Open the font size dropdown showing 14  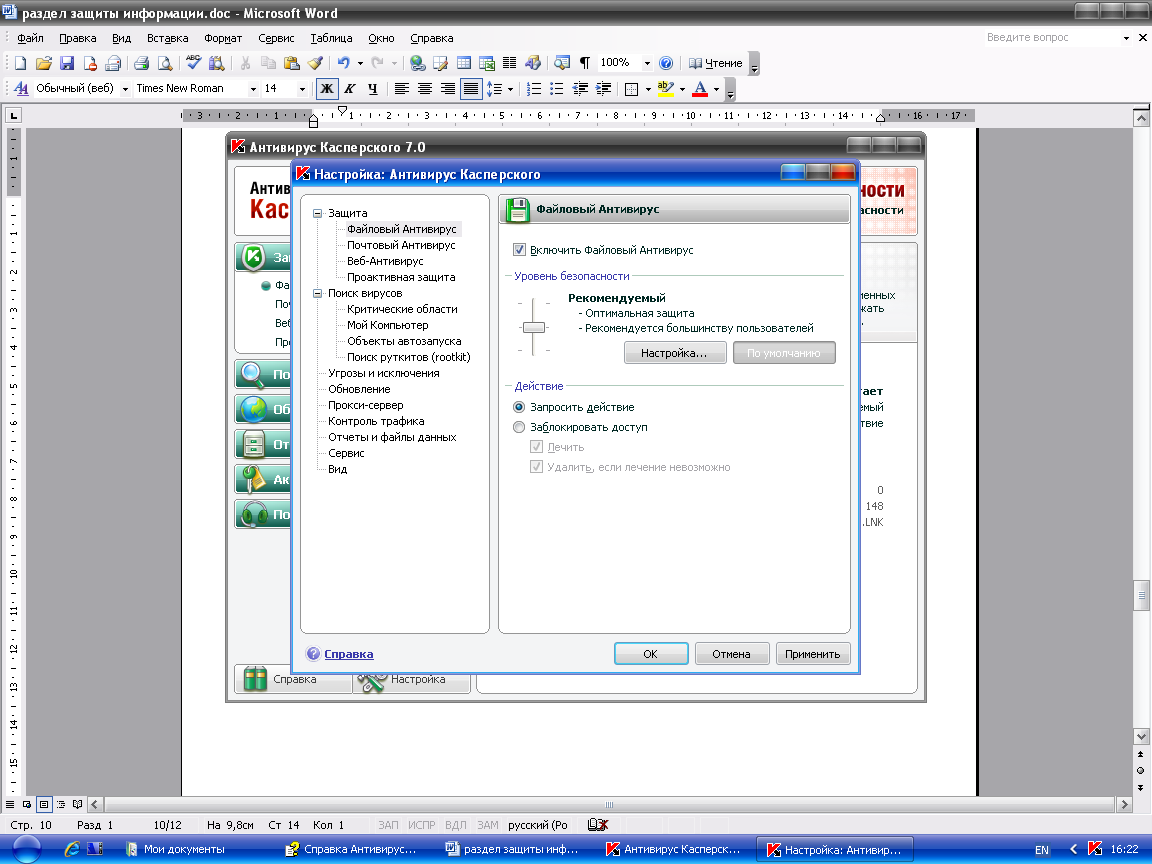302,89
